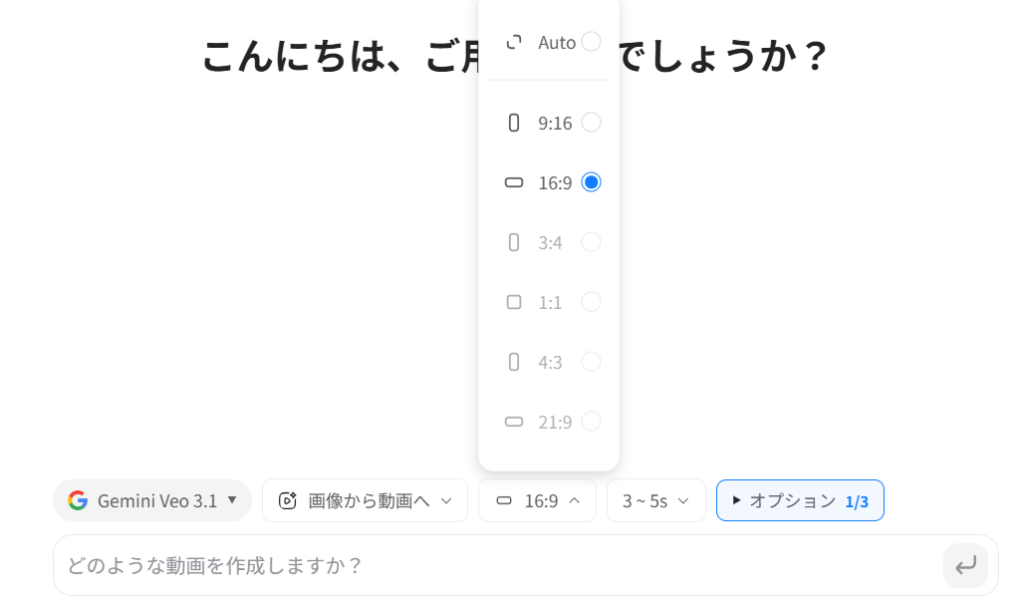Click the 9:16 portrait shape icon
The height and width of the screenshot is (612, 1024).
tap(514, 123)
